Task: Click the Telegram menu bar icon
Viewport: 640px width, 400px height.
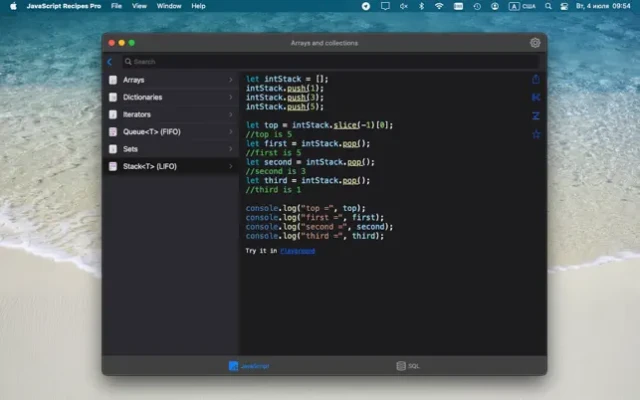Action: (366, 6)
